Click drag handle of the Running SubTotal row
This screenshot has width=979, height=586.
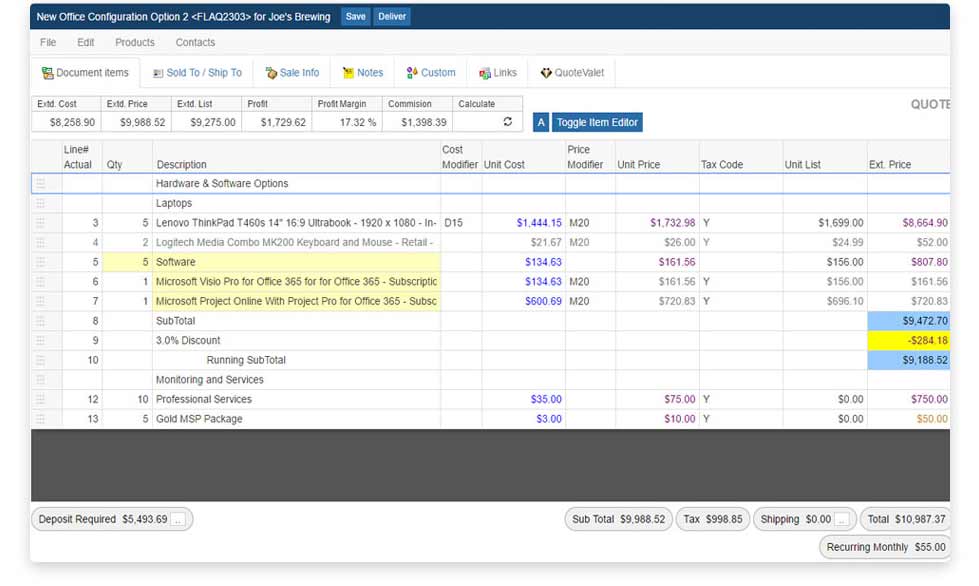click(41, 360)
